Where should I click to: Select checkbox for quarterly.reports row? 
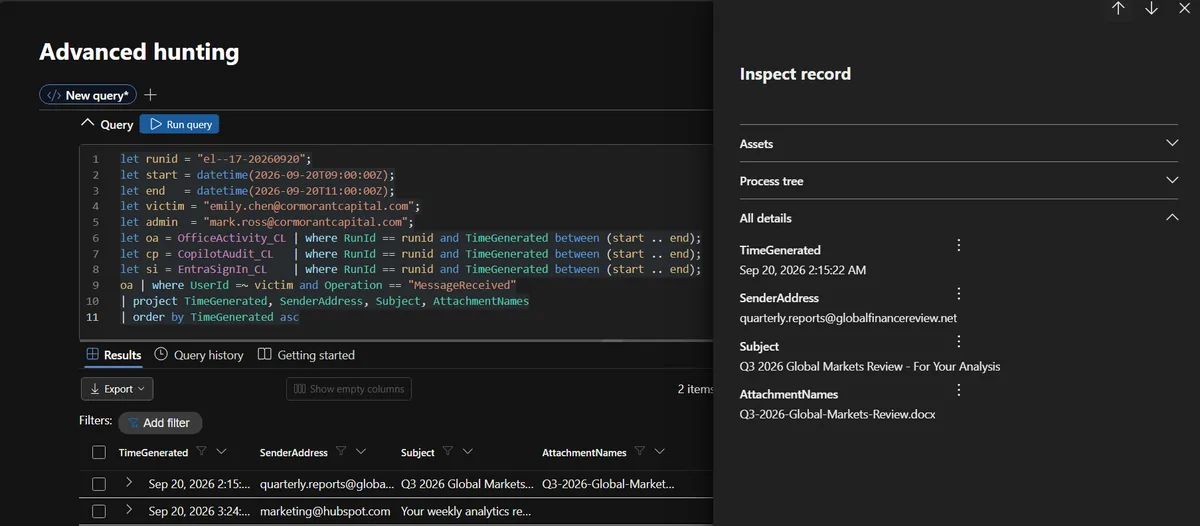click(99, 484)
